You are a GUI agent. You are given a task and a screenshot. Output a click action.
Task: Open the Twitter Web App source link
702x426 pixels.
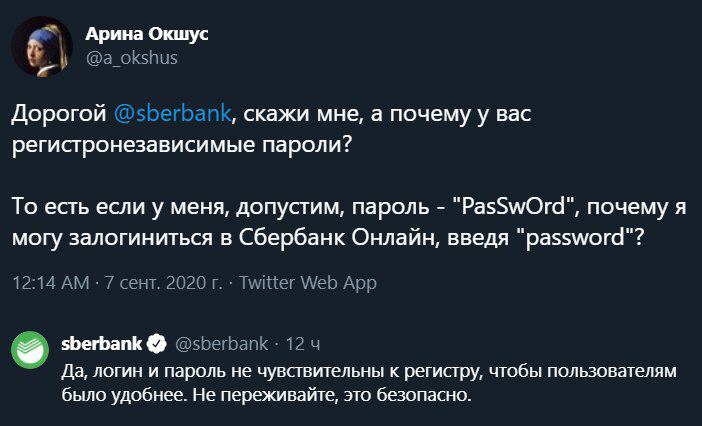click(308, 283)
